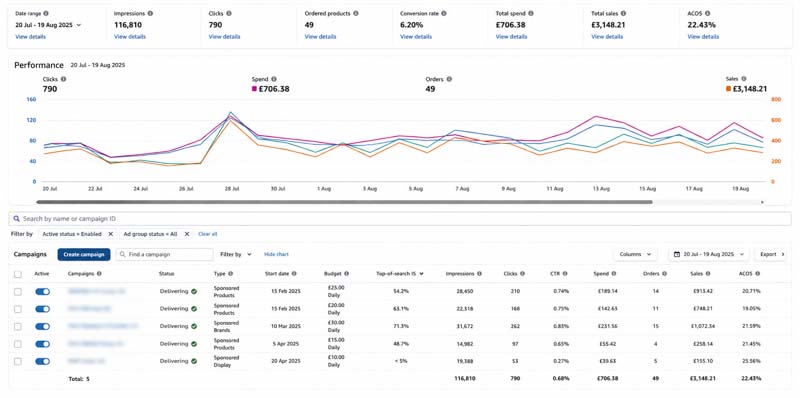Open campaigns table date range dropdown
This screenshot has width=800, height=398.
[x=709, y=254]
